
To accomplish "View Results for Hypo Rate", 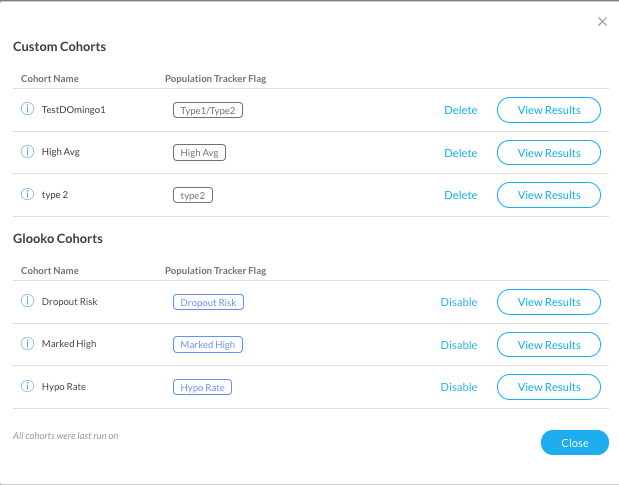I will (x=549, y=387).
